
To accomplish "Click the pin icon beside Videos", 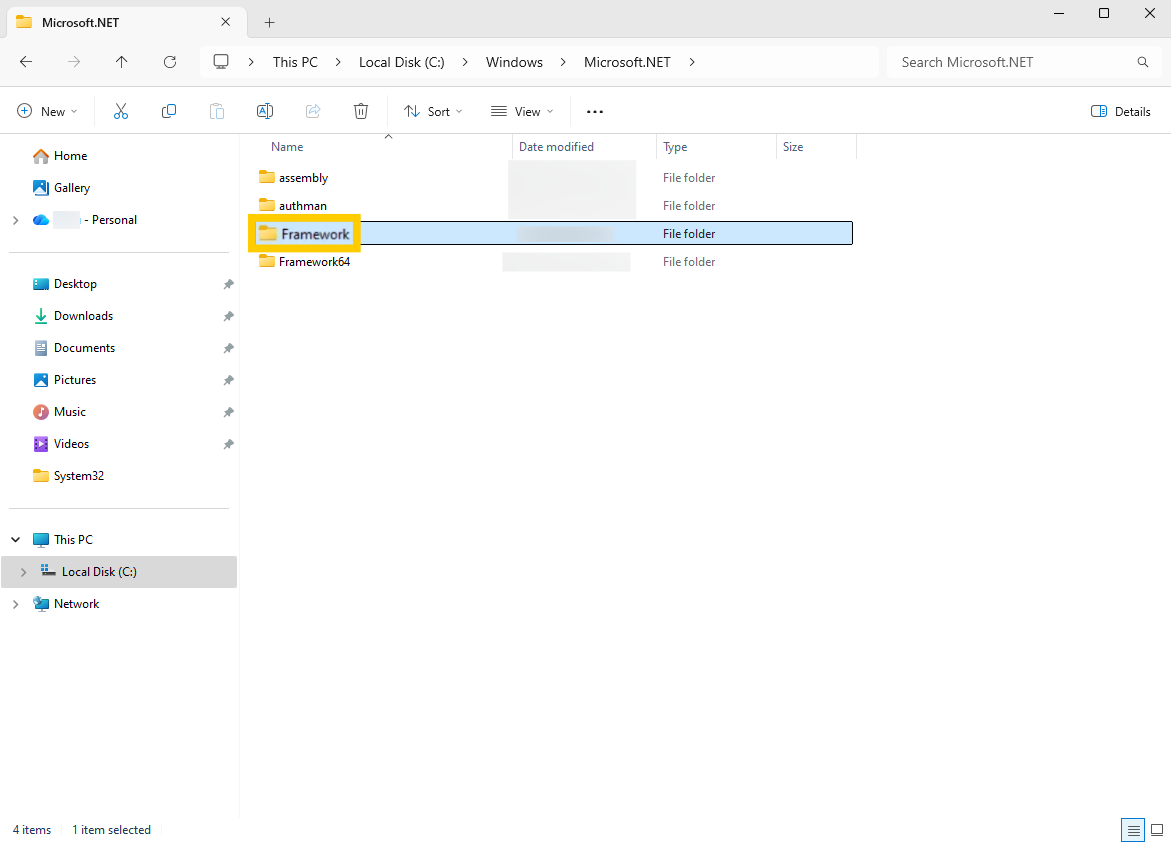I will [x=229, y=445].
